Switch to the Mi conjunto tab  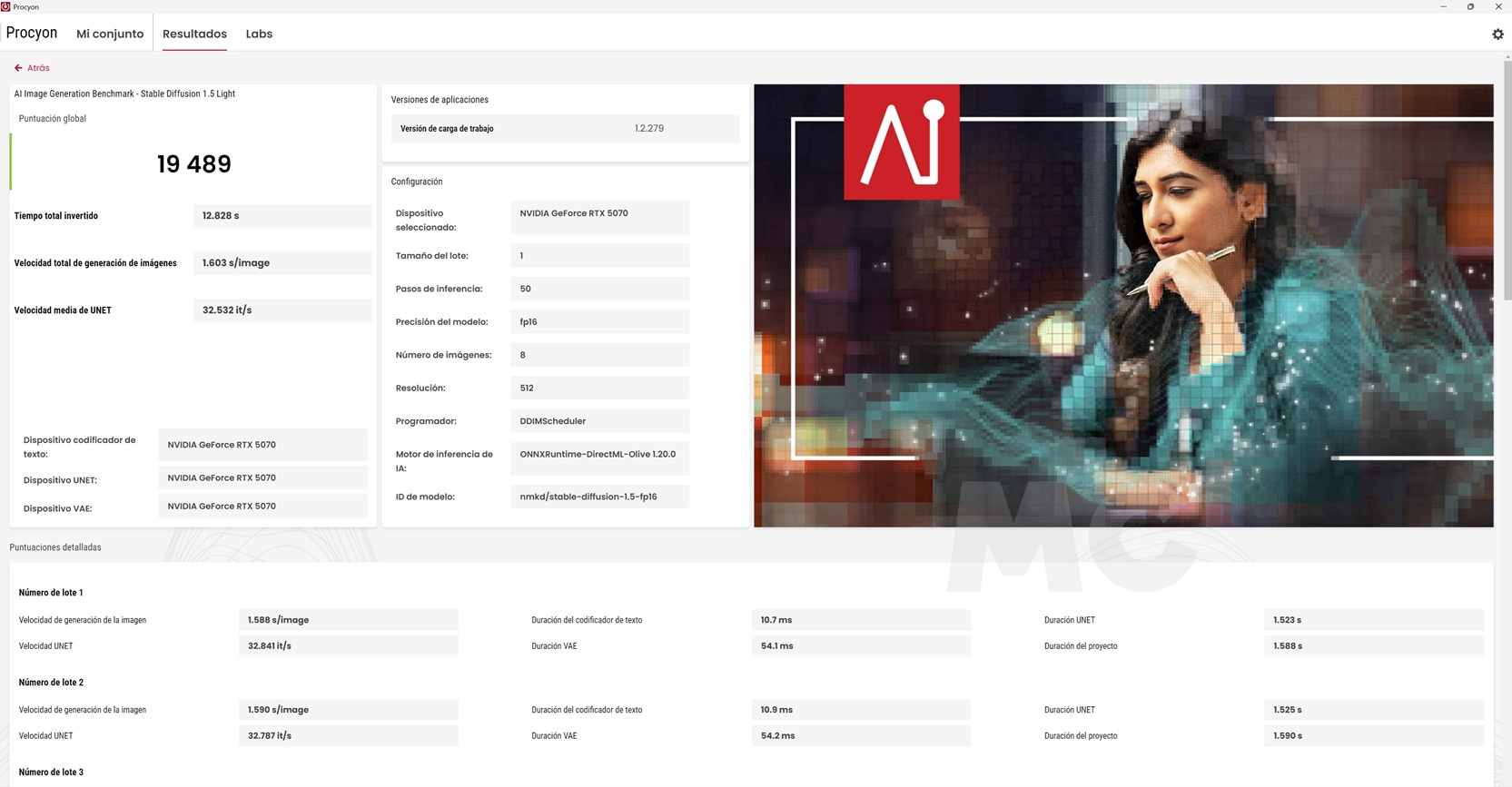[x=110, y=34]
